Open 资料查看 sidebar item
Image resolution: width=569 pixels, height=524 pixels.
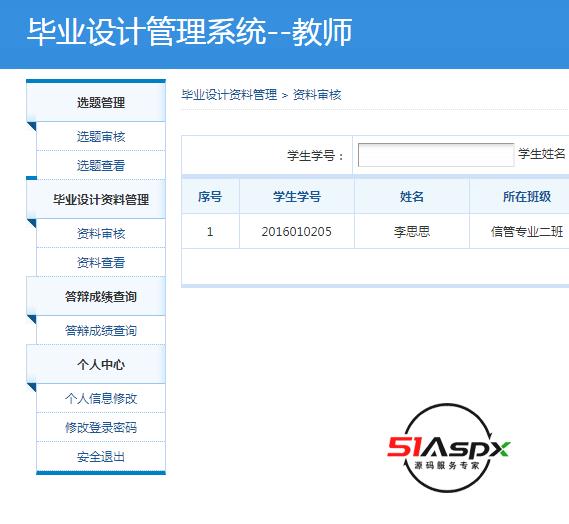click(x=101, y=262)
